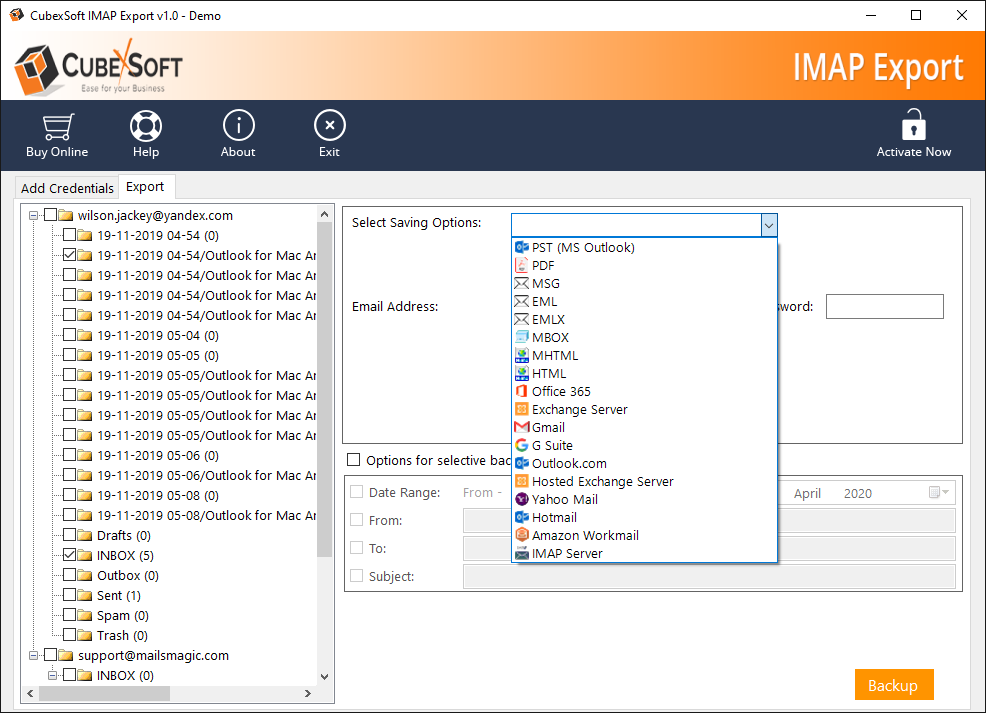Click the password input field
Screen dimensions: 986x713
point(884,306)
